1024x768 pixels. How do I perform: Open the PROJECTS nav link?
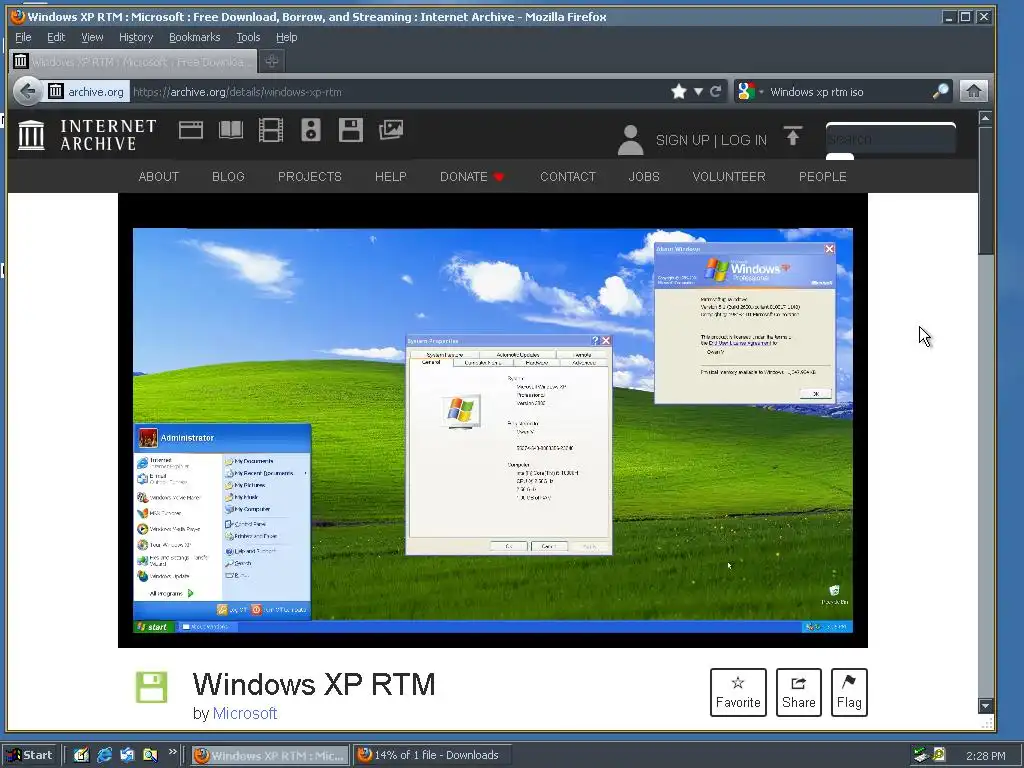[310, 177]
